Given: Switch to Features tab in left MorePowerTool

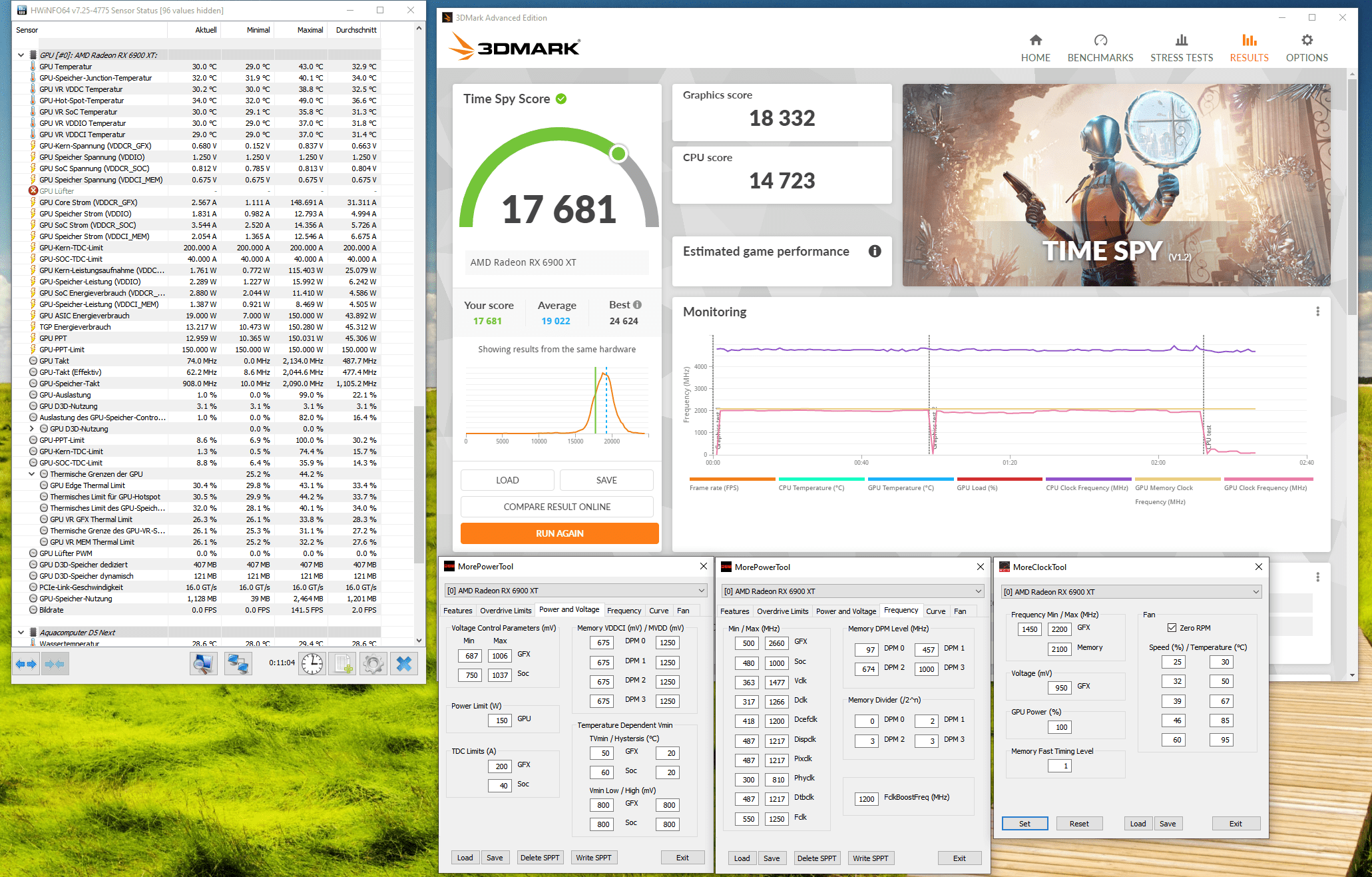Looking at the screenshot, I should [458, 611].
